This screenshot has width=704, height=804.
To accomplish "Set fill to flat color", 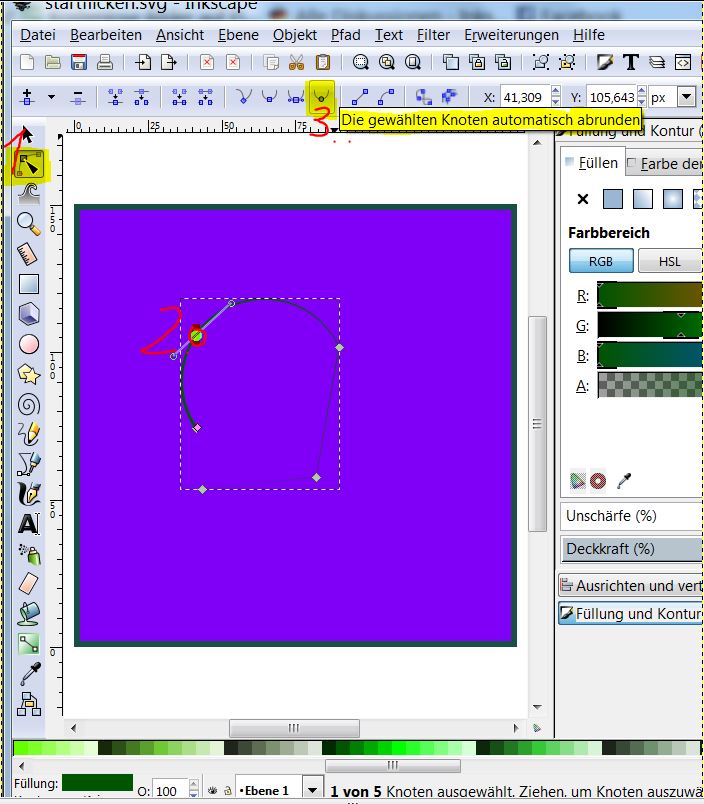I will (x=613, y=199).
